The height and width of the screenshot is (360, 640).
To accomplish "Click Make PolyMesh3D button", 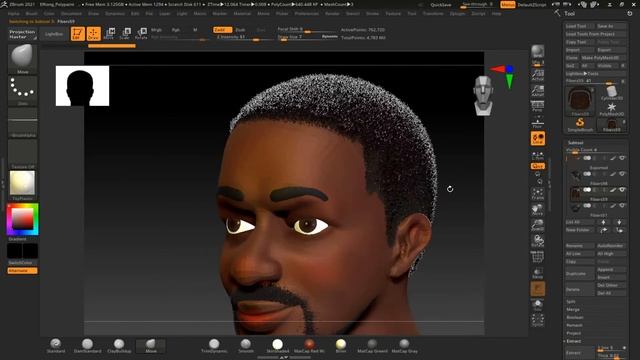I will tap(603, 58).
